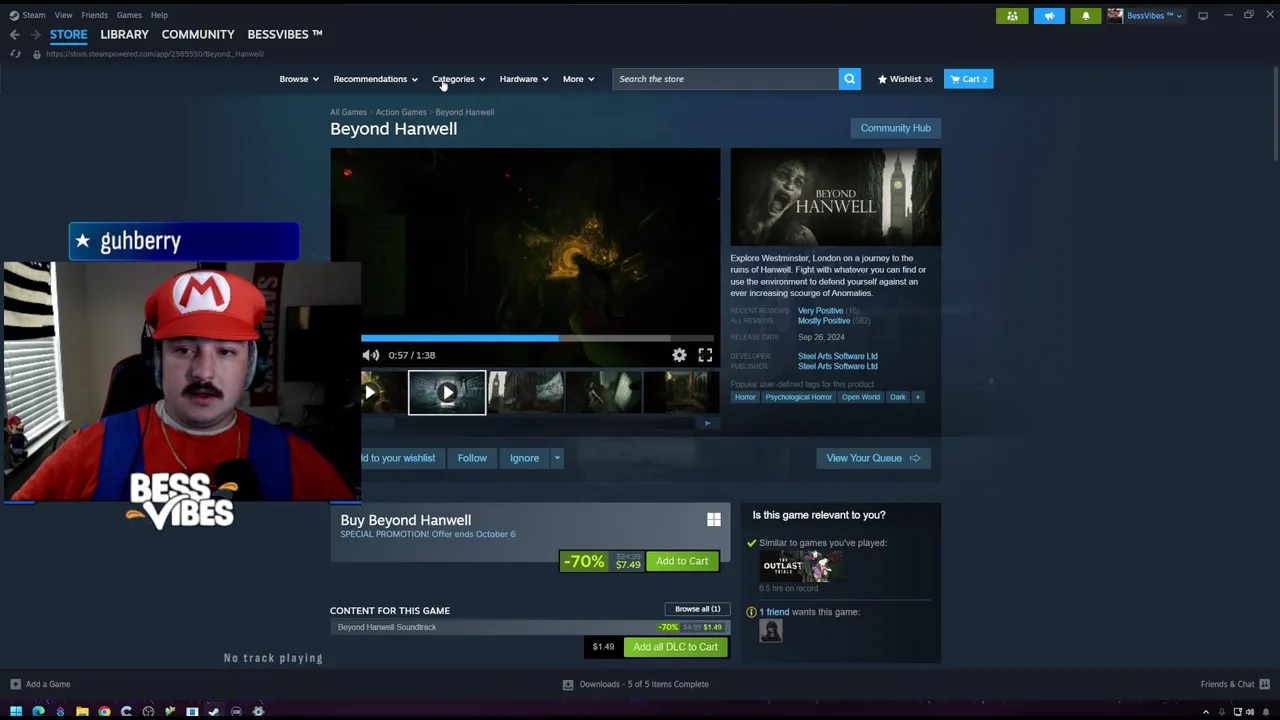Screen dimensions: 1280x720
Task: Click the Downloads icon in bottom bar
Action: [568, 684]
